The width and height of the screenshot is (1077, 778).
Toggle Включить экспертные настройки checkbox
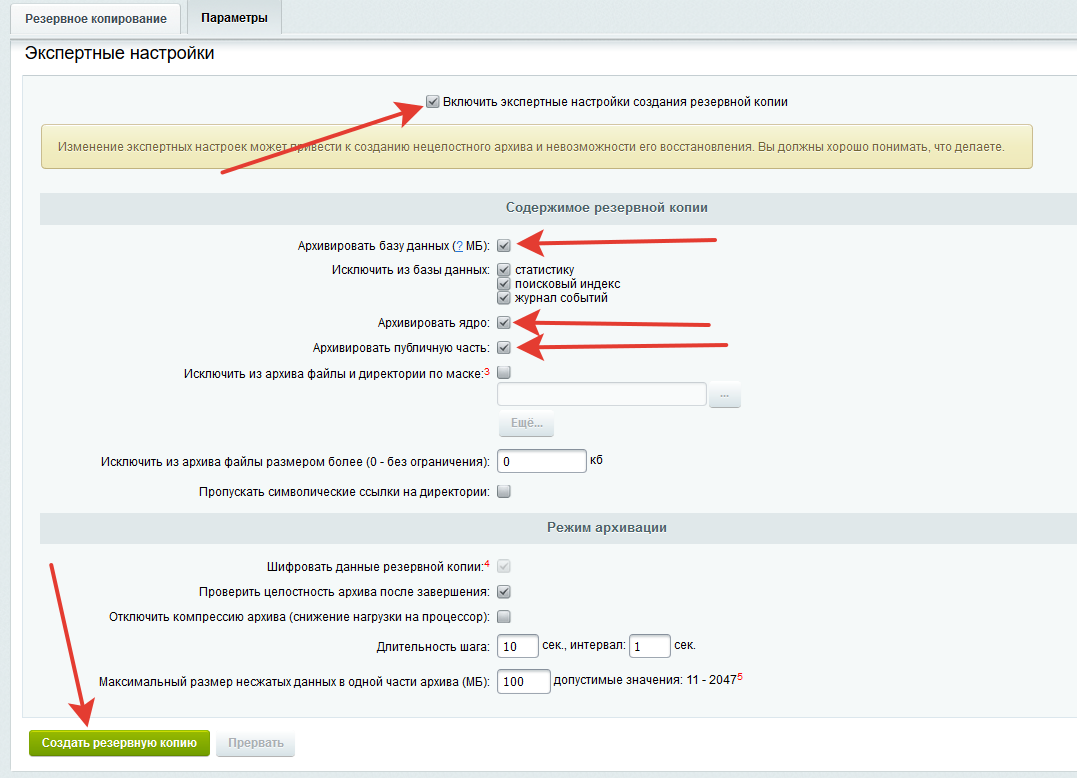pyautogui.click(x=432, y=101)
